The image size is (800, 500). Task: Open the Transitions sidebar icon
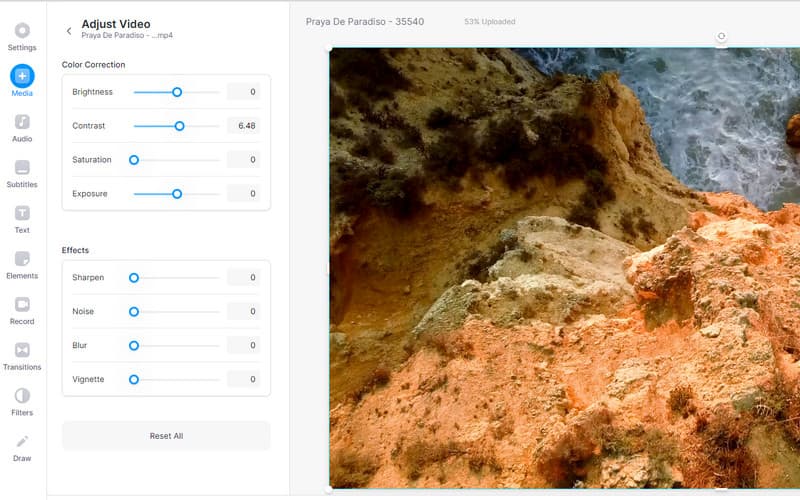pos(22,350)
